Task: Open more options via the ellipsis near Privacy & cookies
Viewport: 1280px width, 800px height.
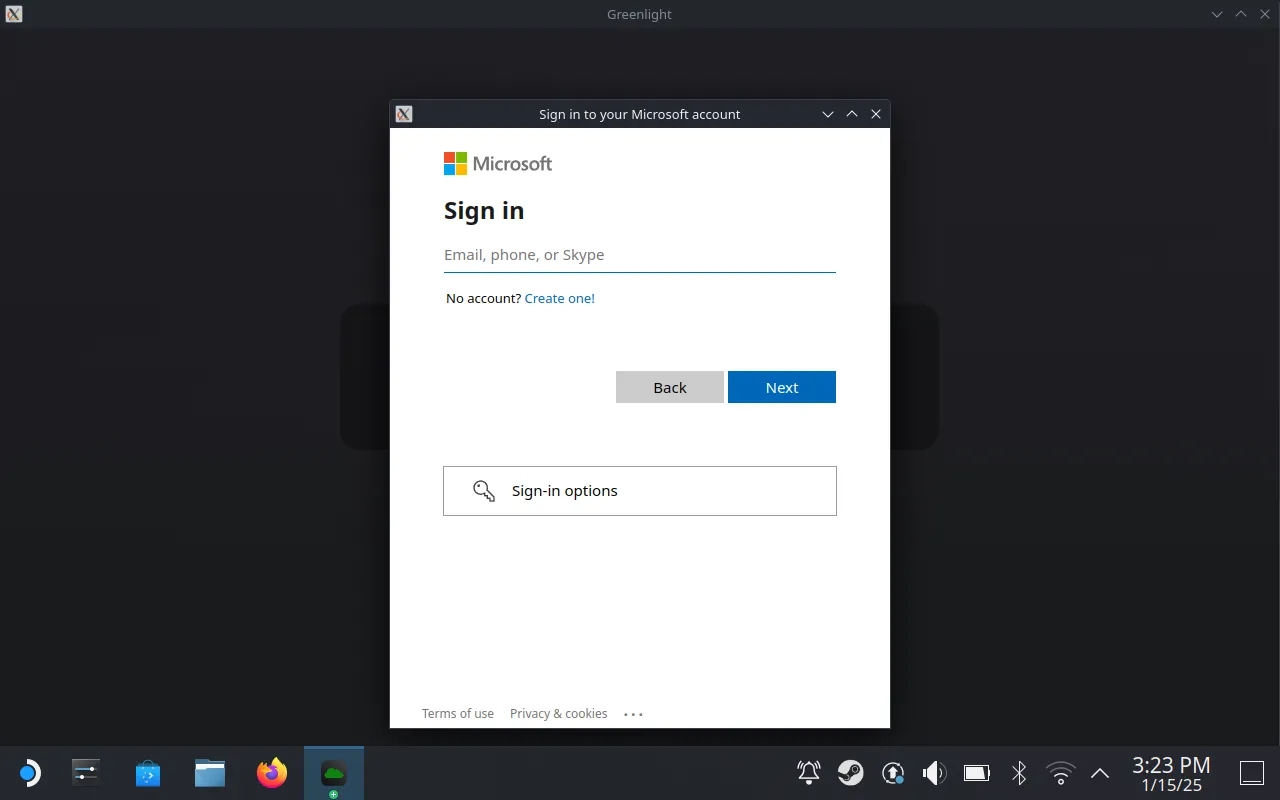Action: [x=632, y=713]
